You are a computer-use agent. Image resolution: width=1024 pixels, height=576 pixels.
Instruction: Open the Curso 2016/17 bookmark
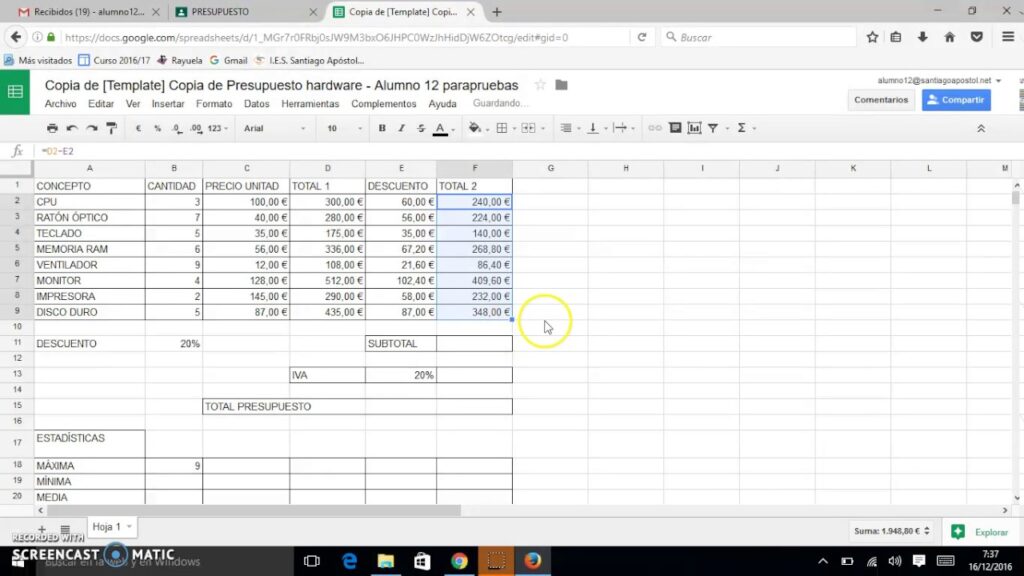point(114,60)
